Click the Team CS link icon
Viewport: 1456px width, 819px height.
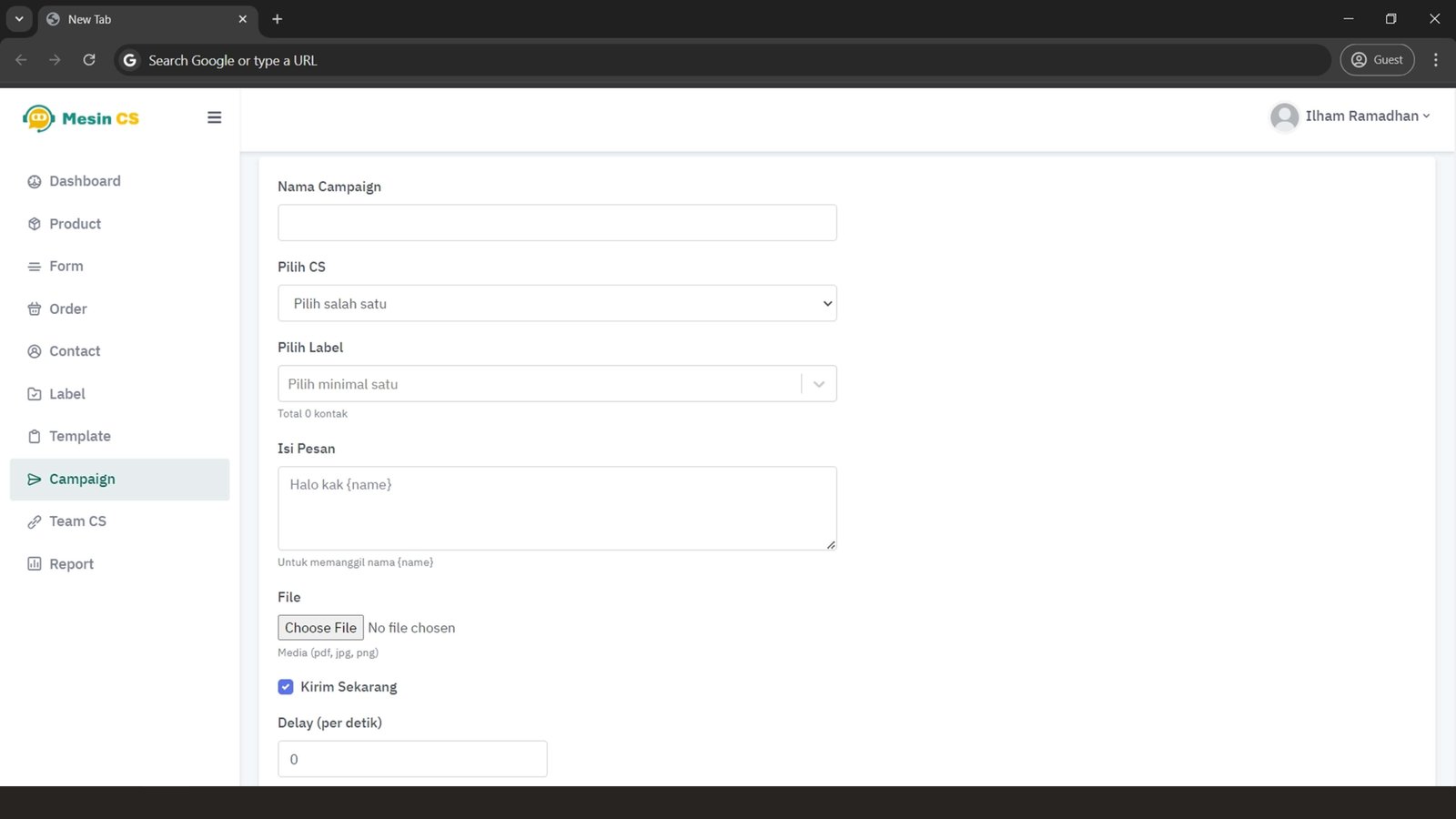[35, 521]
